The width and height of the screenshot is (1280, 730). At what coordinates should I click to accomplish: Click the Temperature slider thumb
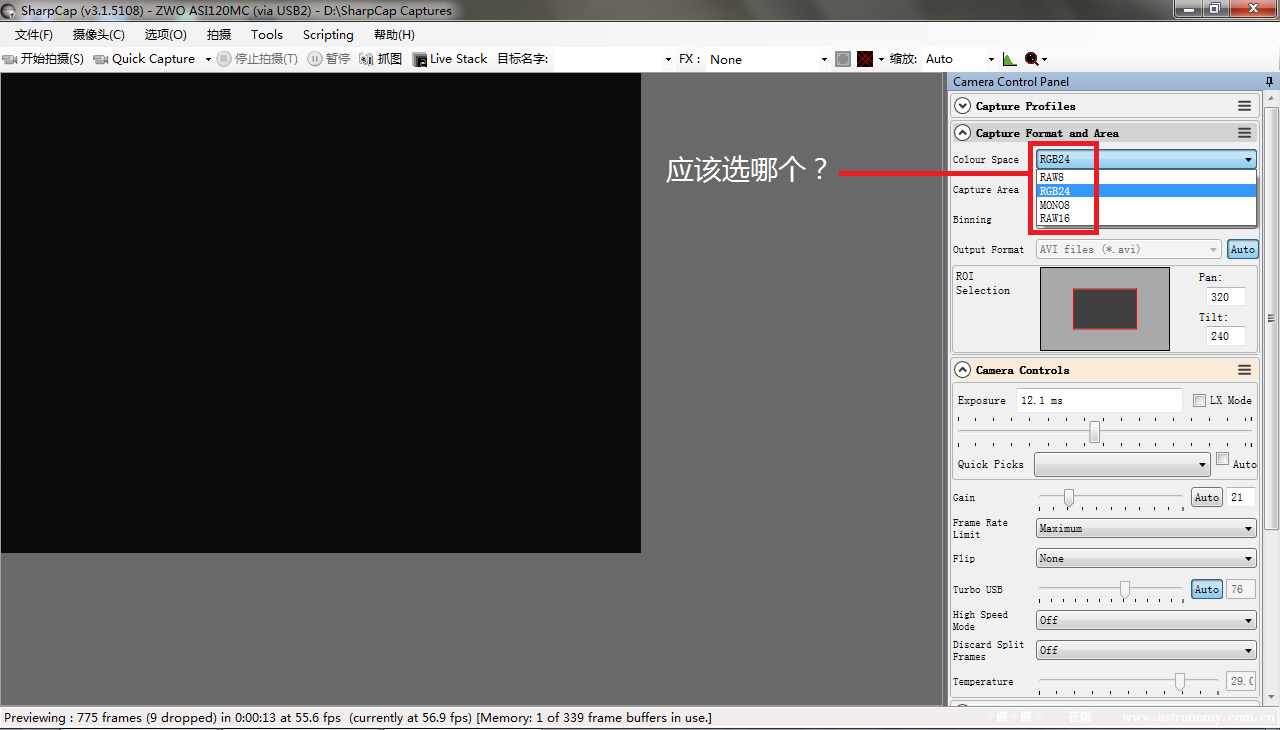point(1180,681)
